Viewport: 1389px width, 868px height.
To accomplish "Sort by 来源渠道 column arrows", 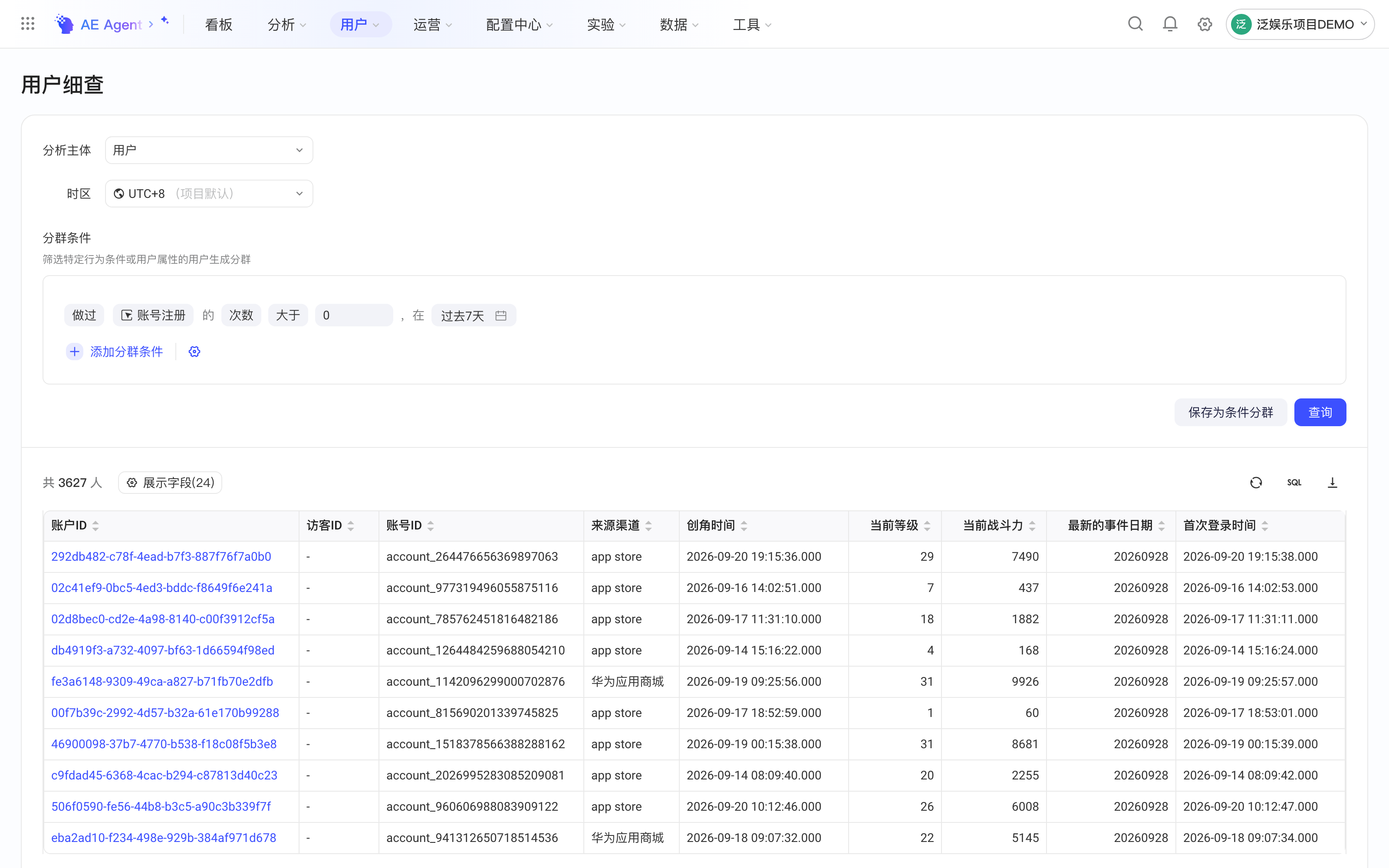I will pos(648,526).
